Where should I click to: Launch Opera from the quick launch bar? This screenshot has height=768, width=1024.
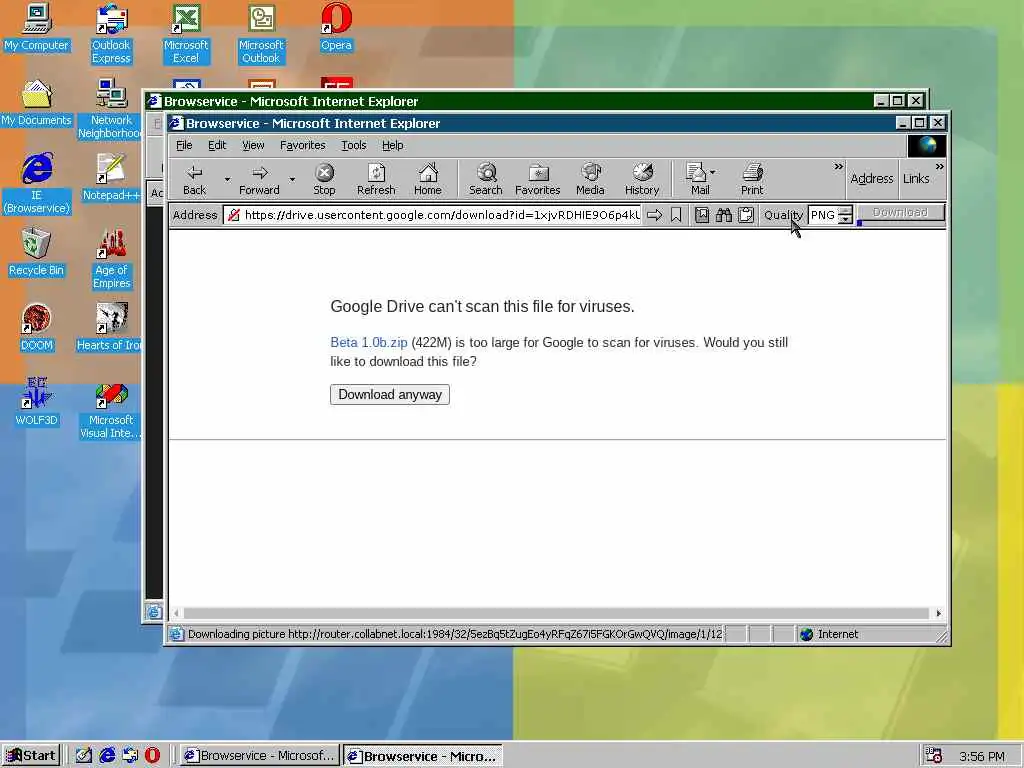[152, 756]
